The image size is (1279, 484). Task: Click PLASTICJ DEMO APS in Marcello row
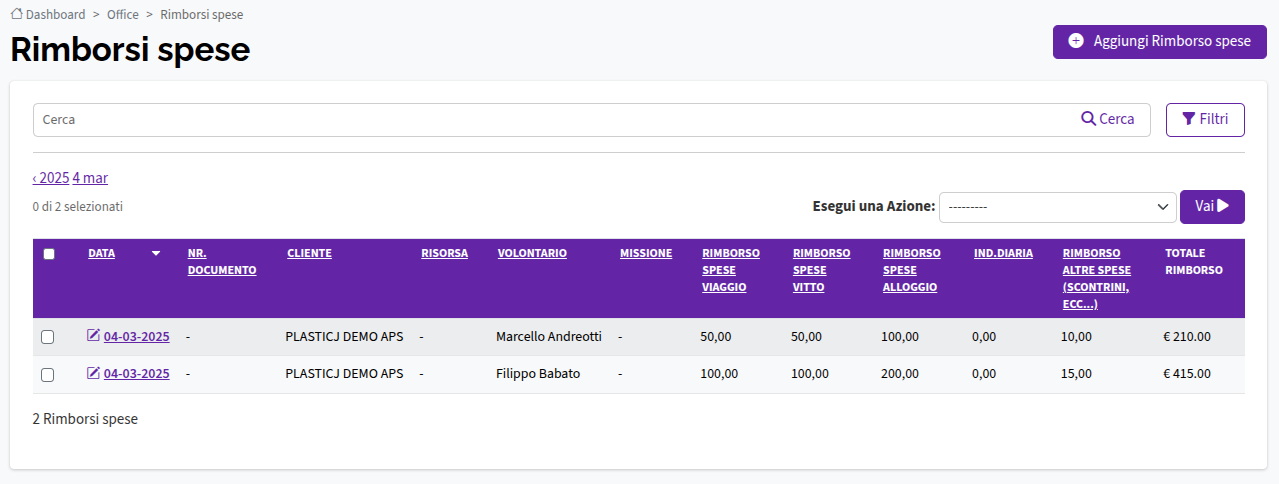[x=344, y=337]
